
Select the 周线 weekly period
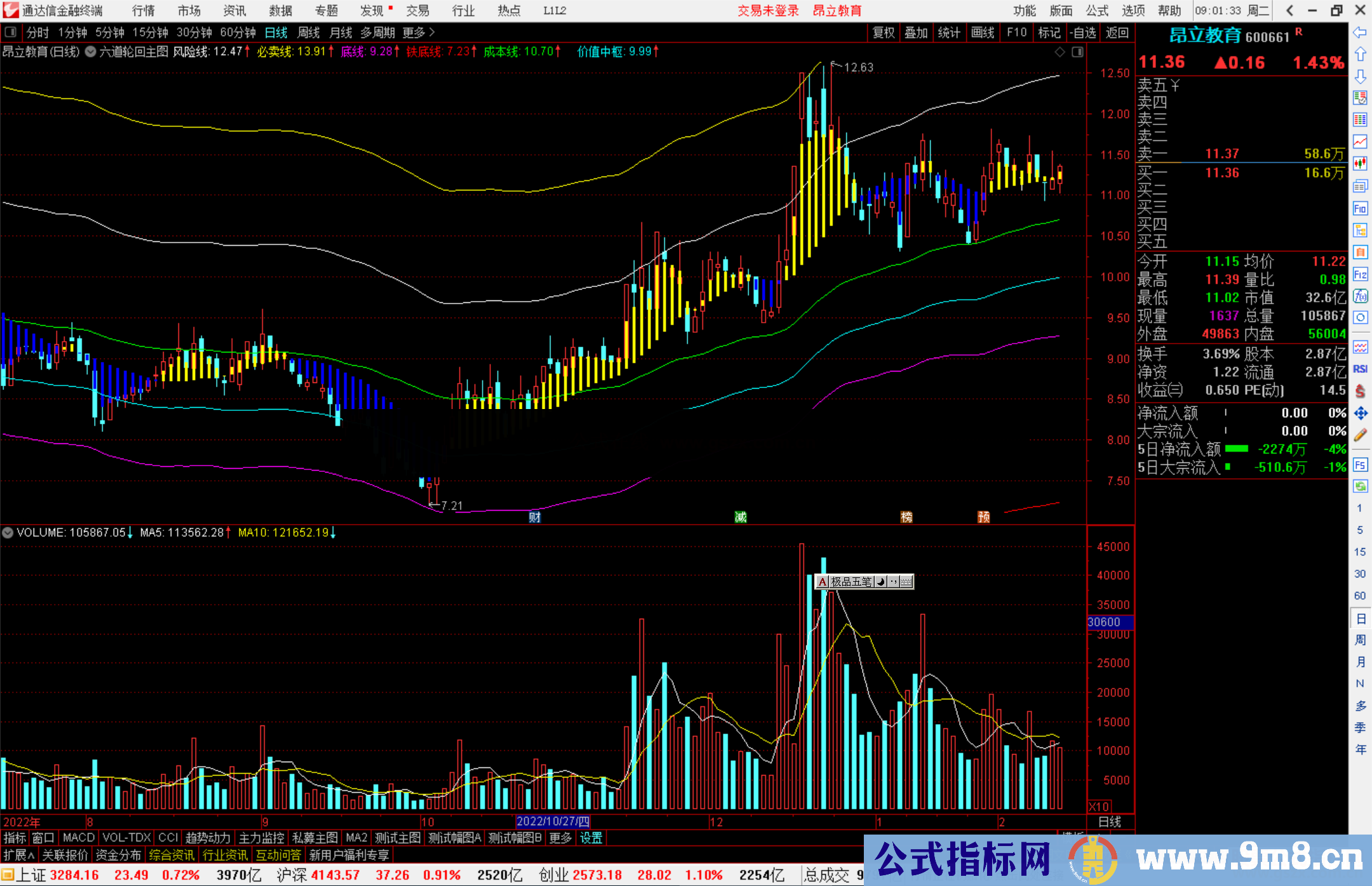click(309, 32)
